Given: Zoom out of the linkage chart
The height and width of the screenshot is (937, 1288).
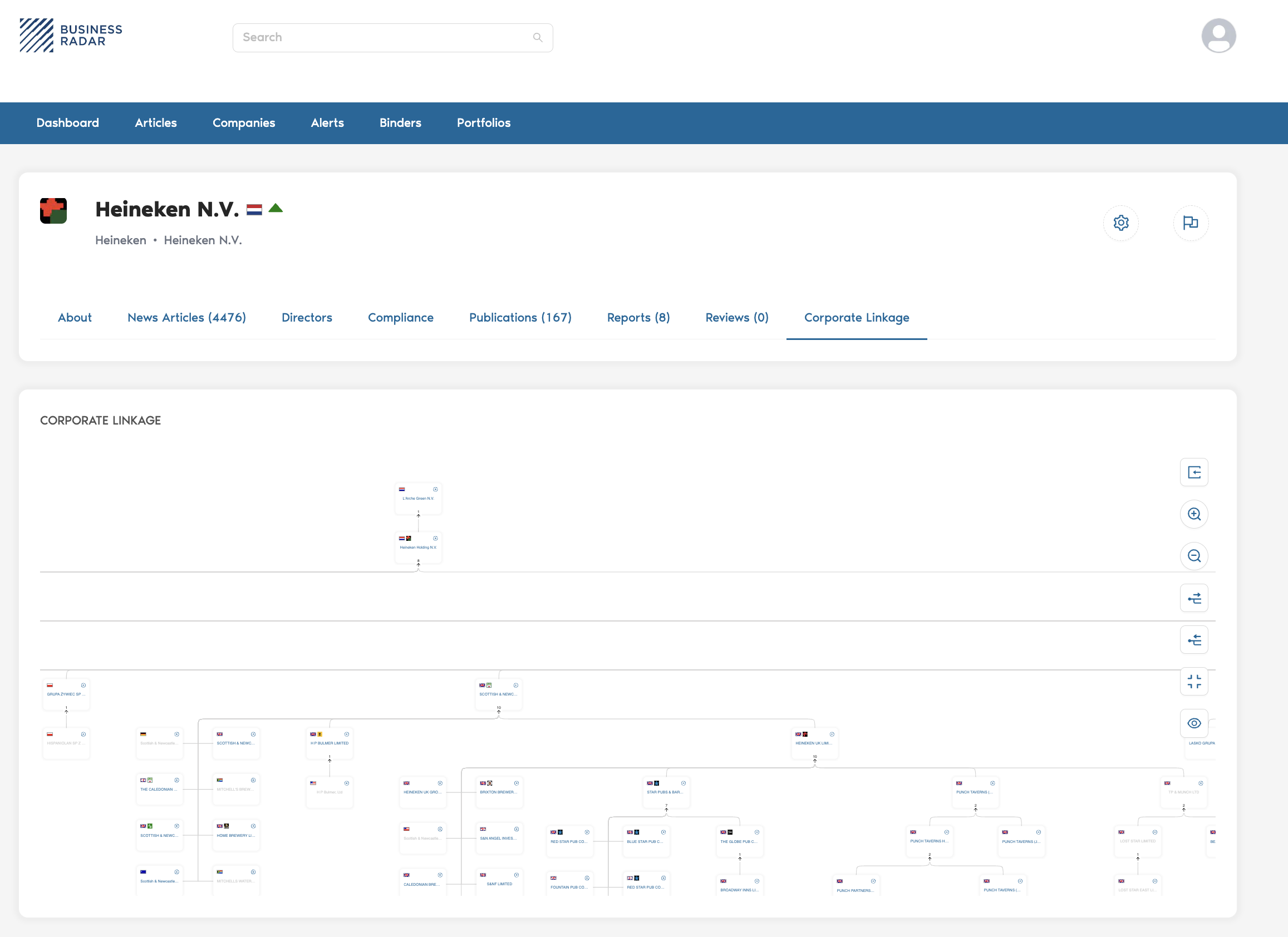Looking at the screenshot, I should point(1194,556).
